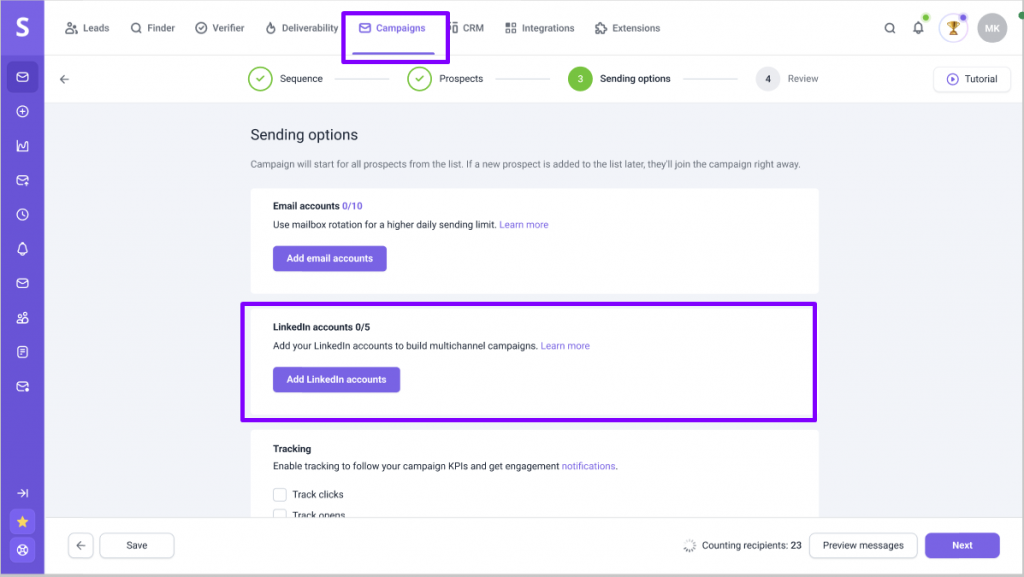Switch to the Leads tab
This screenshot has height=577, width=1024.
[88, 28]
